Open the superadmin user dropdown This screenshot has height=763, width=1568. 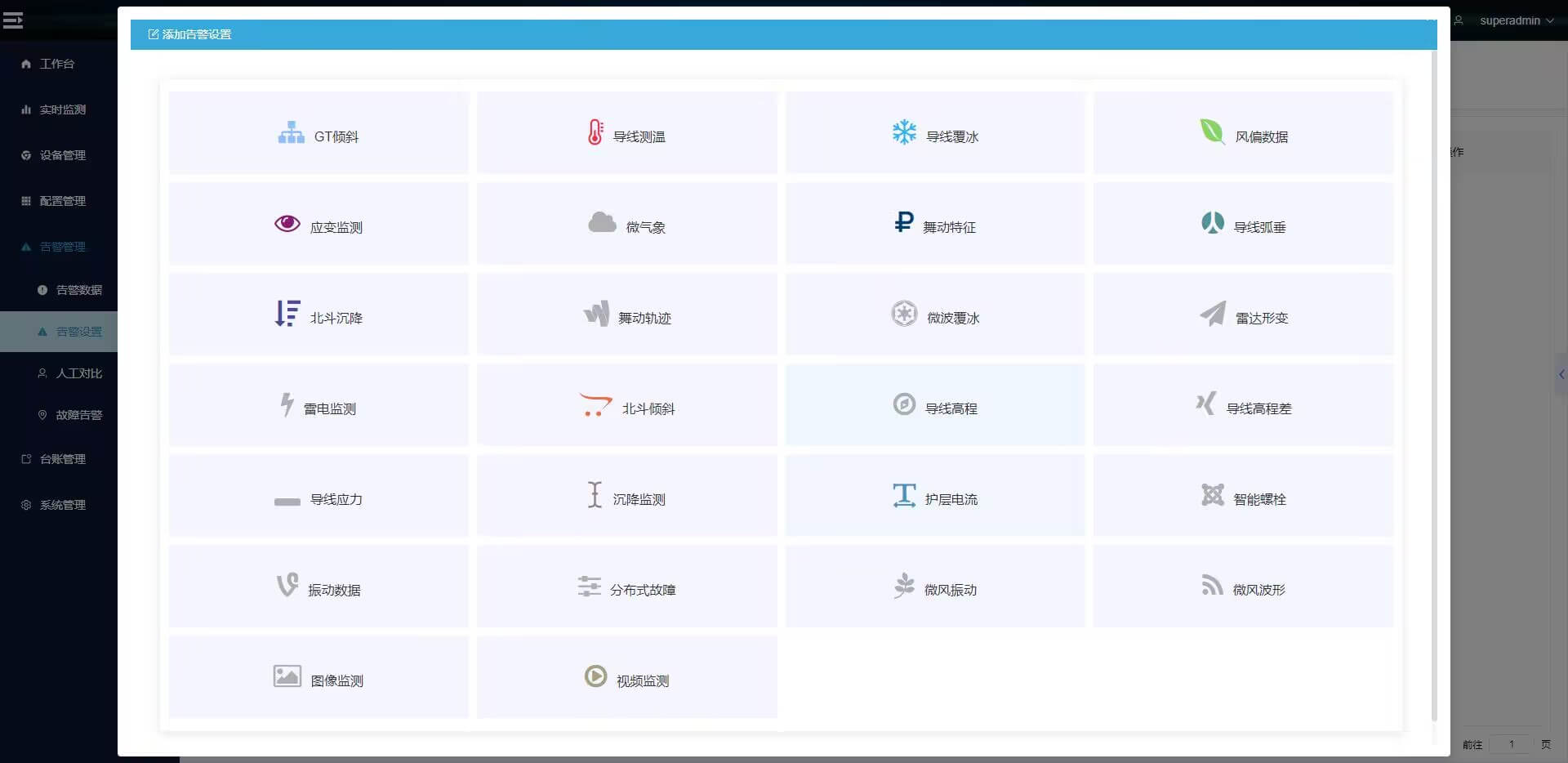coord(1516,20)
